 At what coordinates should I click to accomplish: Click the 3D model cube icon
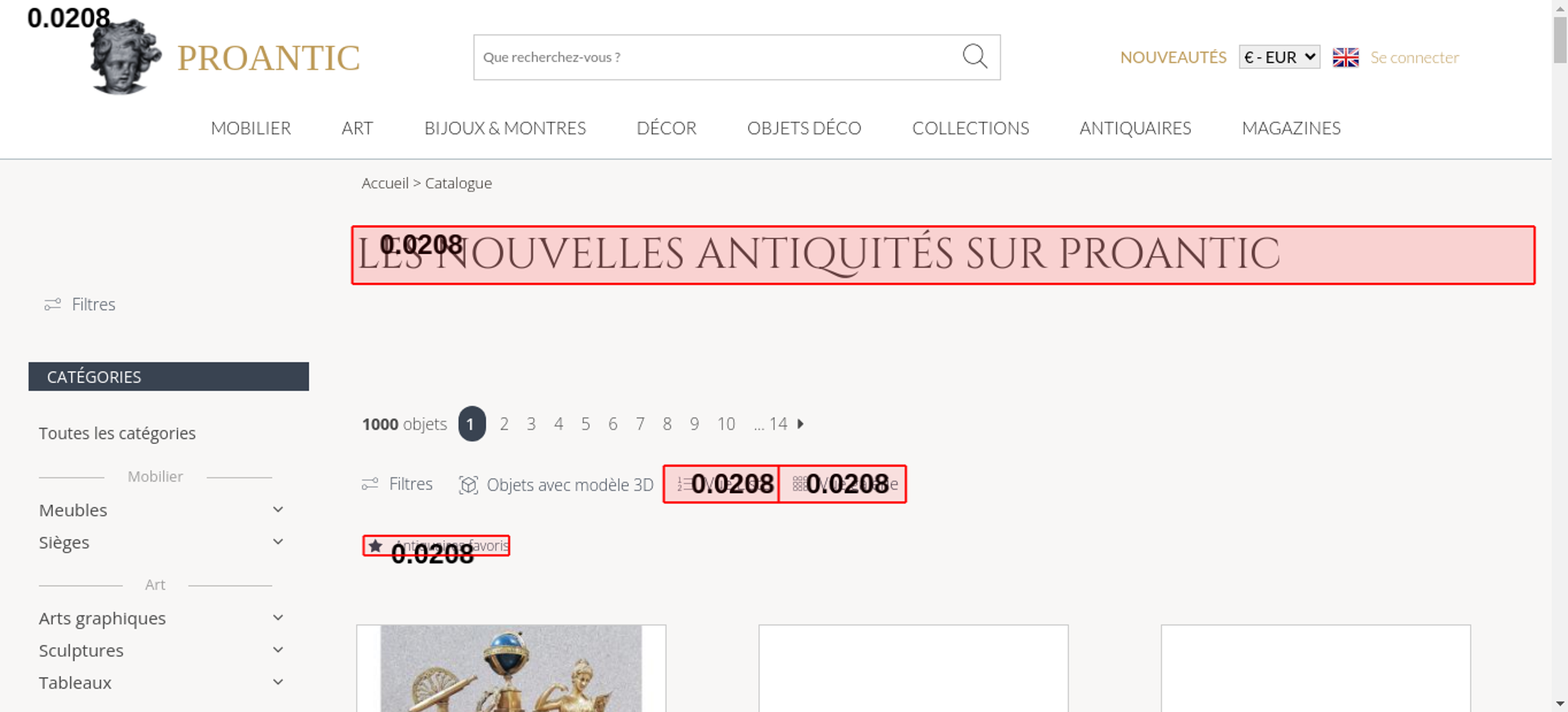468,485
